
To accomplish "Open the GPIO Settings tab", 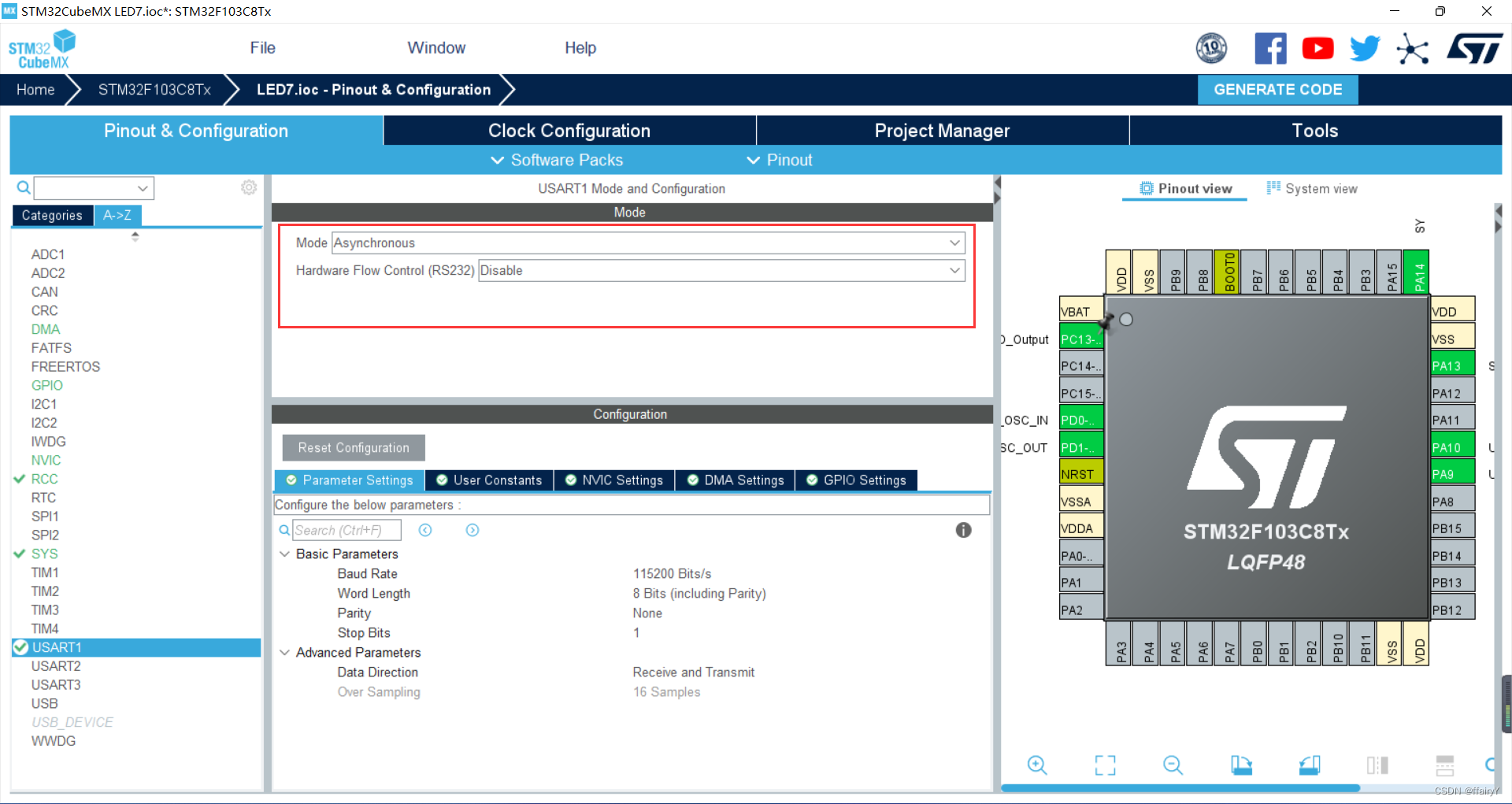I will (x=856, y=480).
